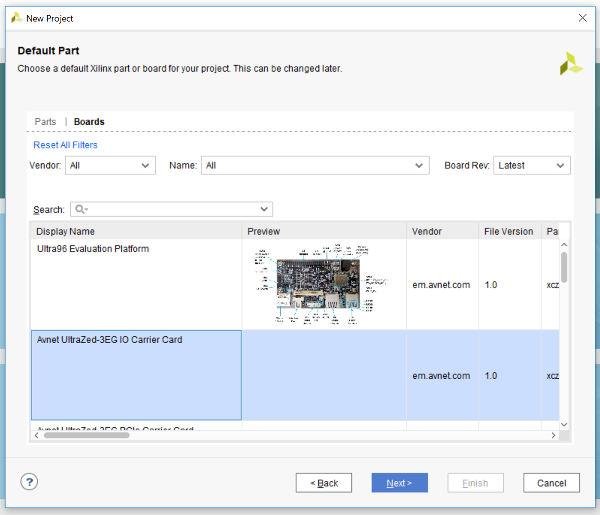Viewport: 600px width, 515px height.
Task: Click the New Project title bar icon
Action: point(14,18)
